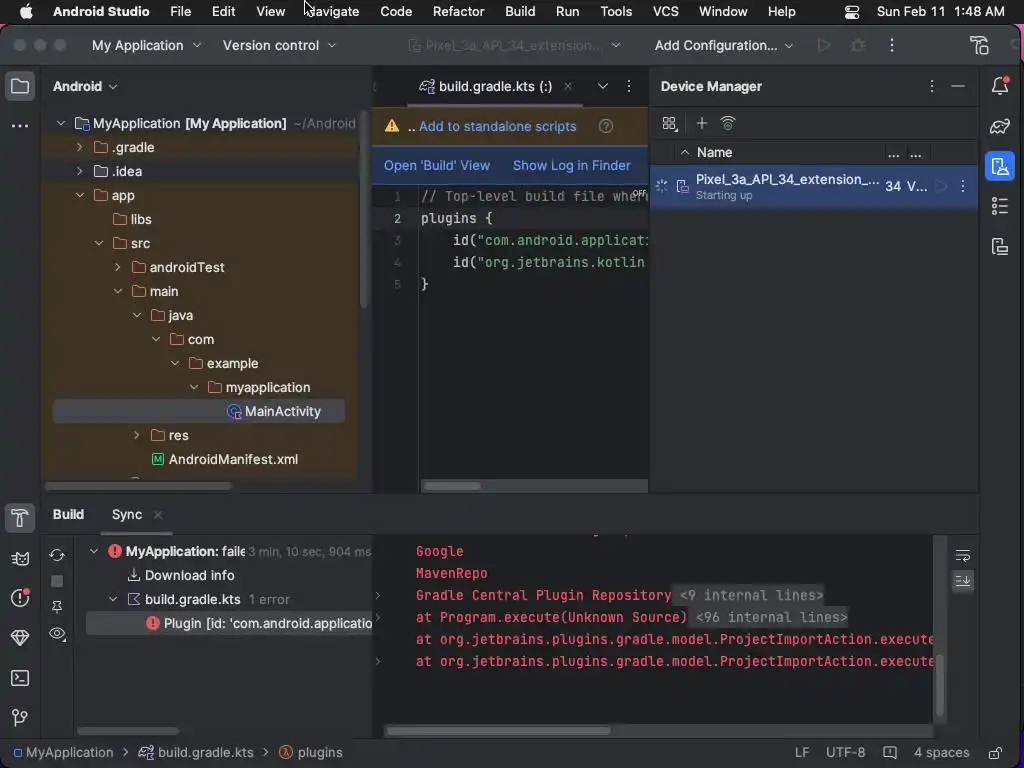This screenshot has height=768, width=1024.
Task: Toggle read-only lock icon in status bar
Action: point(995,752)
